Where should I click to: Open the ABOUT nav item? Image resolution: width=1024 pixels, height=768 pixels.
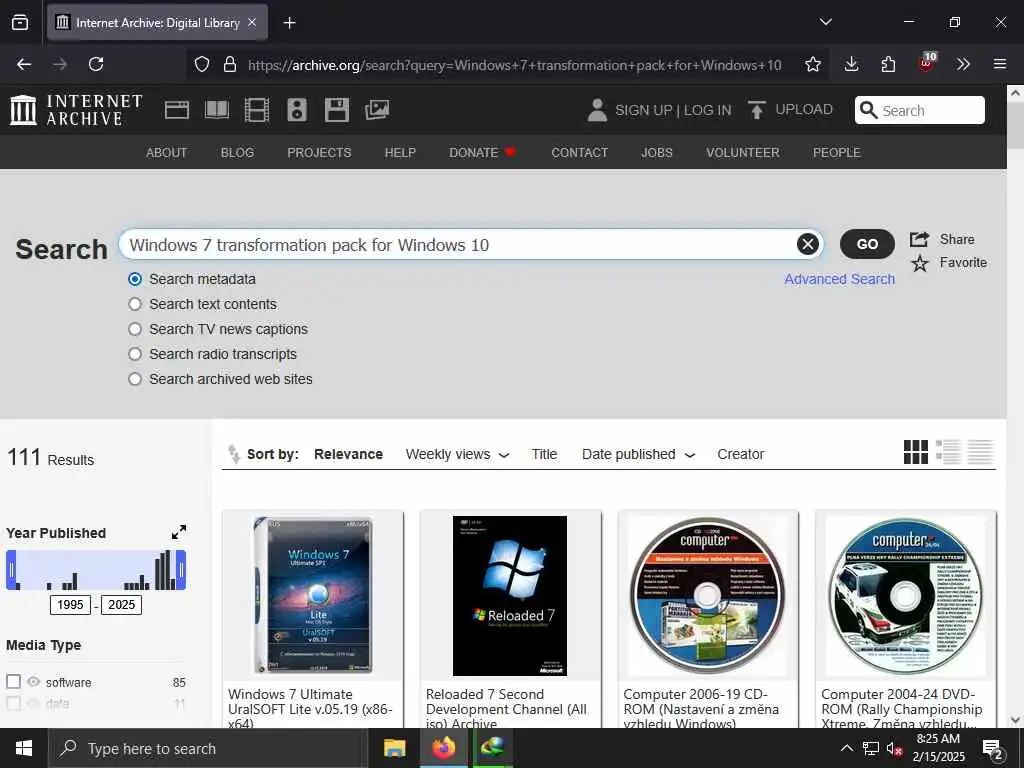167,152
